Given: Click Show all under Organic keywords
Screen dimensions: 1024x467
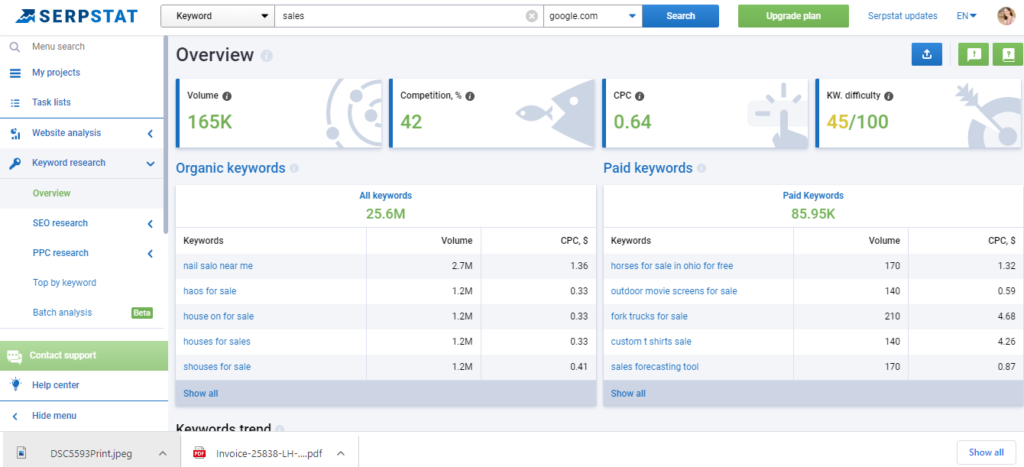Looking at the screenshot, I should [201, 394].
